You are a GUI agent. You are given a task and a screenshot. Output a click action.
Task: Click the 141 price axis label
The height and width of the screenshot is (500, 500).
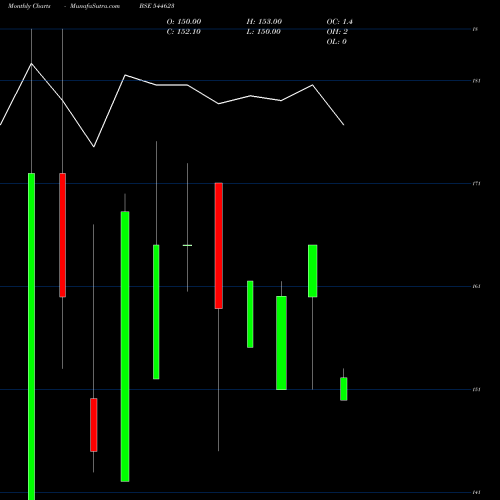tap(477, 492)
